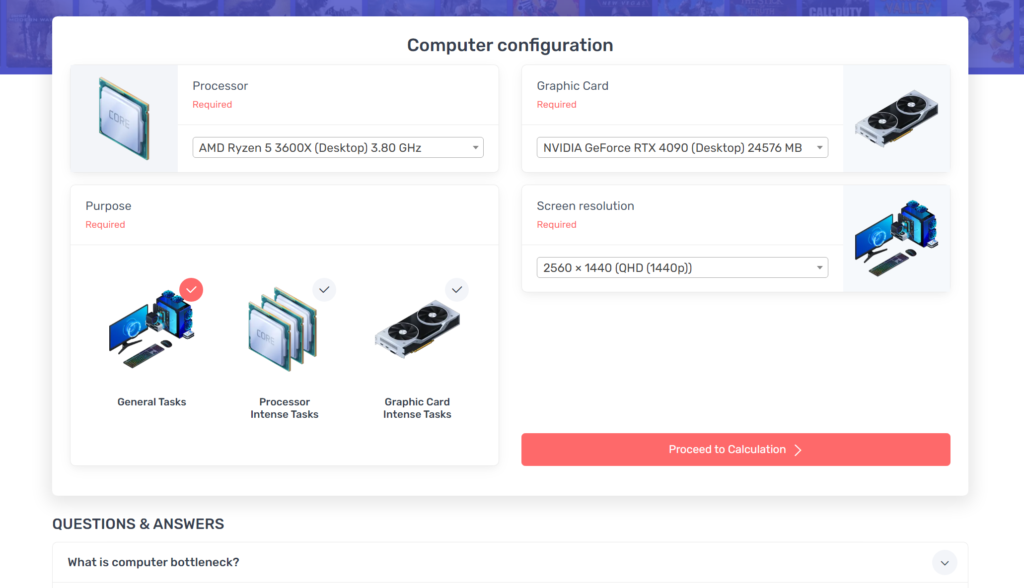1024x588 pixels.
Task: Click the graphic card image
Action: 896,119
